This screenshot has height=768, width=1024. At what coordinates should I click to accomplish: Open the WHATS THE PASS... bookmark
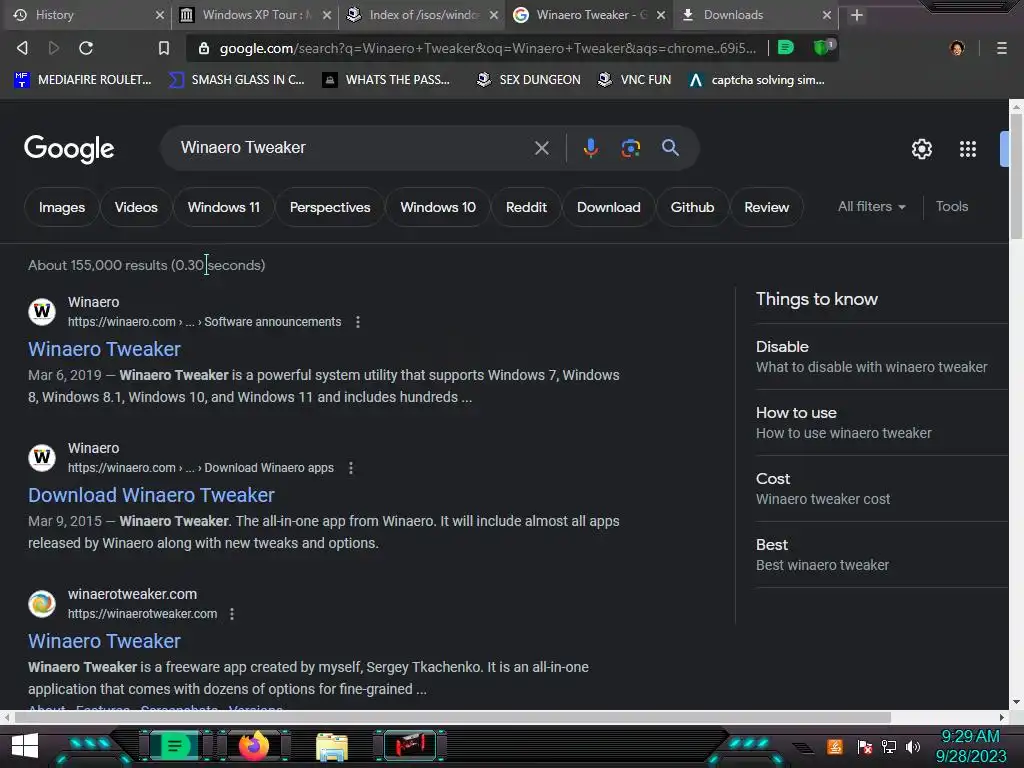tap(387, 80)
